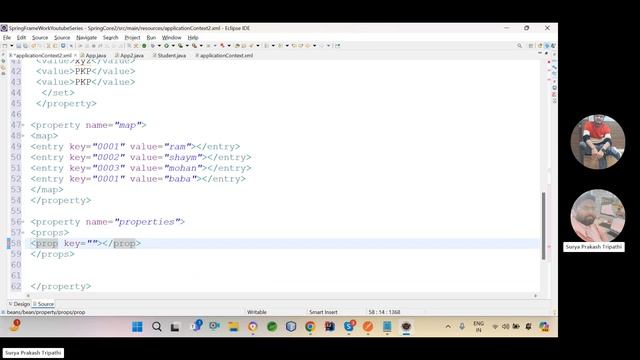Viewport: 640px width, 360px height.
Task: Open the Window menu
Action: tap(171, 38)
